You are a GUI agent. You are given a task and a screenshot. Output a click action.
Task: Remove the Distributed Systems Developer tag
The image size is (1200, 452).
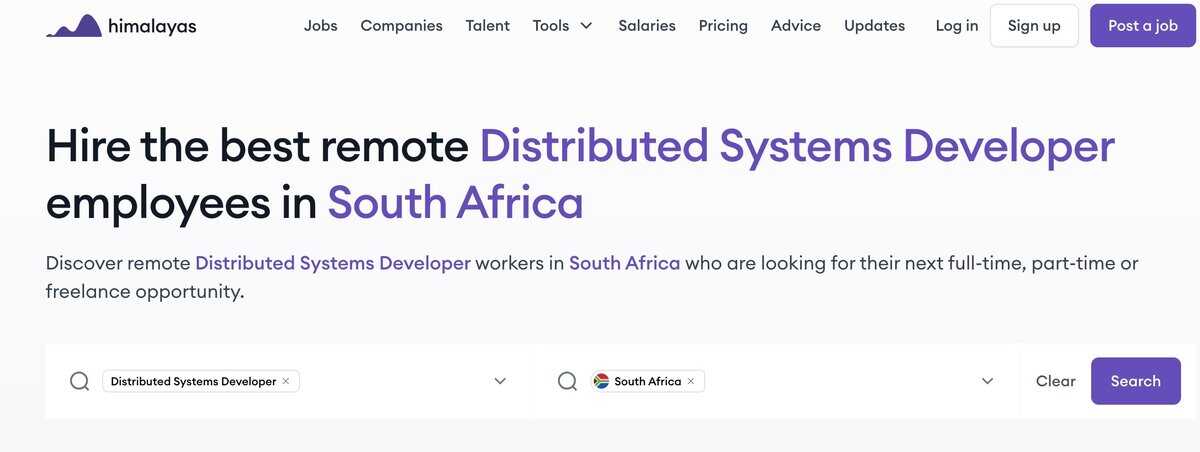click(286, 381)
